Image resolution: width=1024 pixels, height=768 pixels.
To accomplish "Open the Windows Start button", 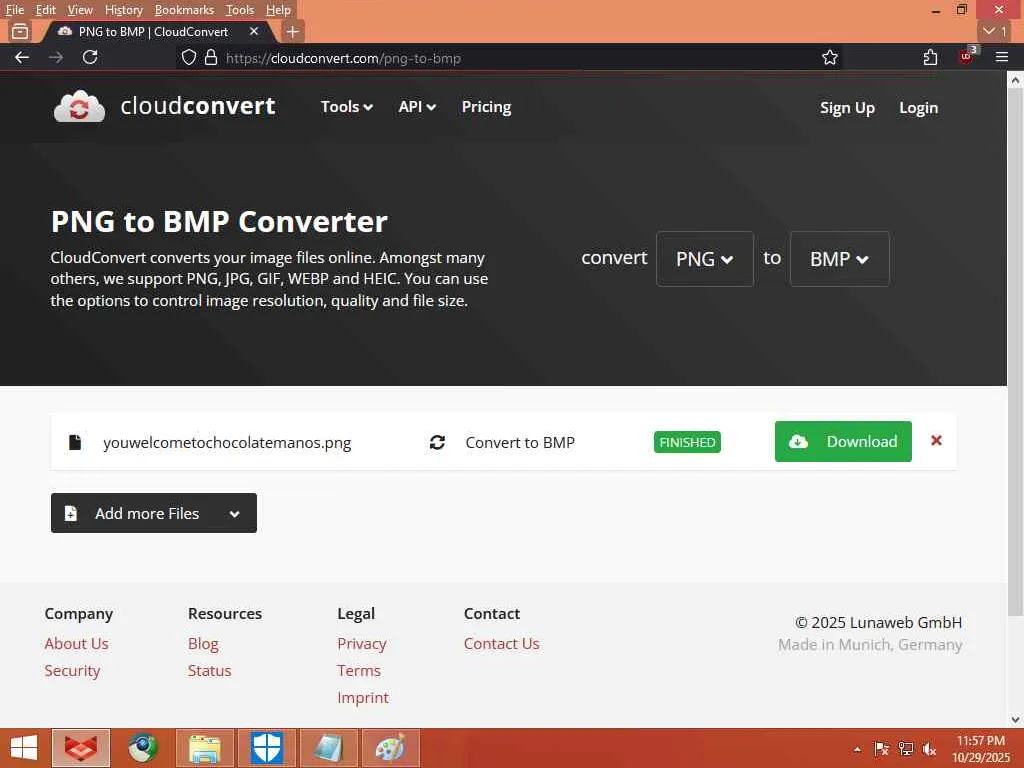I will [x=24, y=748].
